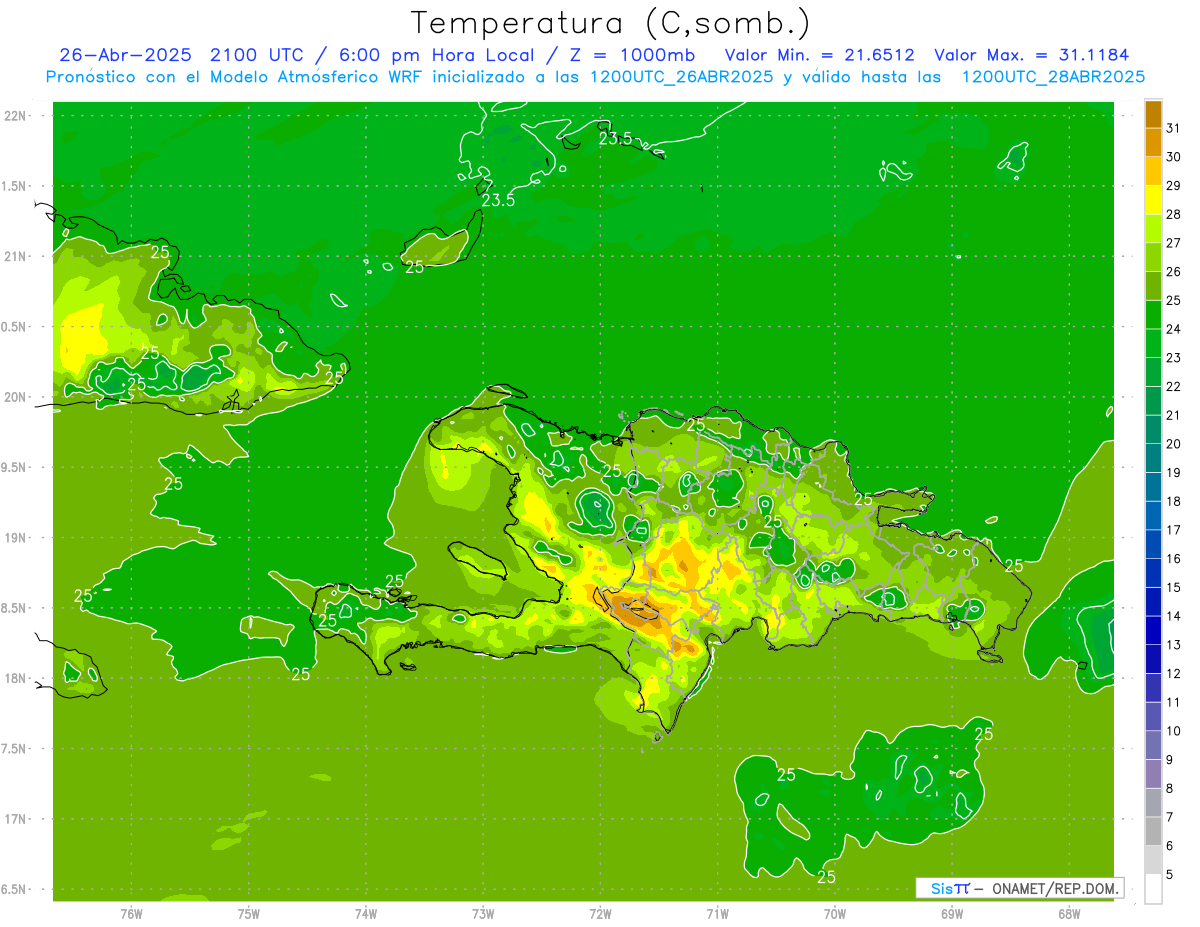Image resolution: width=1200 pixels, height=927 pixels.
Task: Click the legend value "20"
Action: click(1173, 443)
